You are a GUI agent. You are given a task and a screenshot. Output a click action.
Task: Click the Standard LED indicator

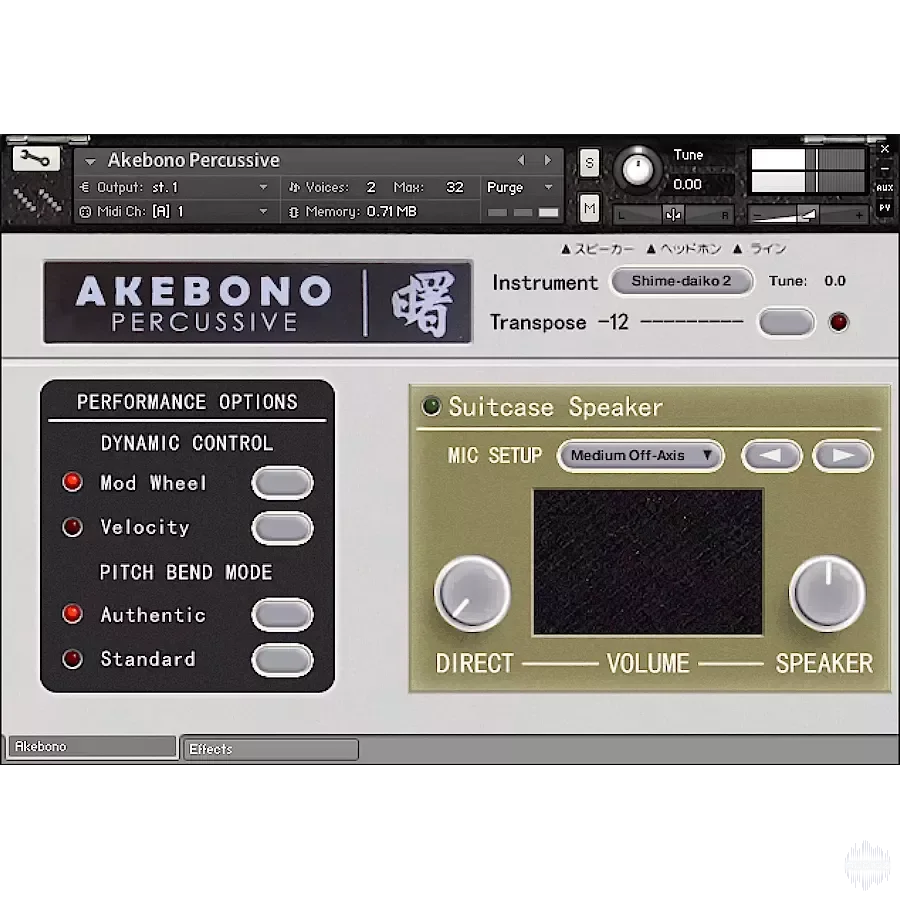(x=72, y=658)
